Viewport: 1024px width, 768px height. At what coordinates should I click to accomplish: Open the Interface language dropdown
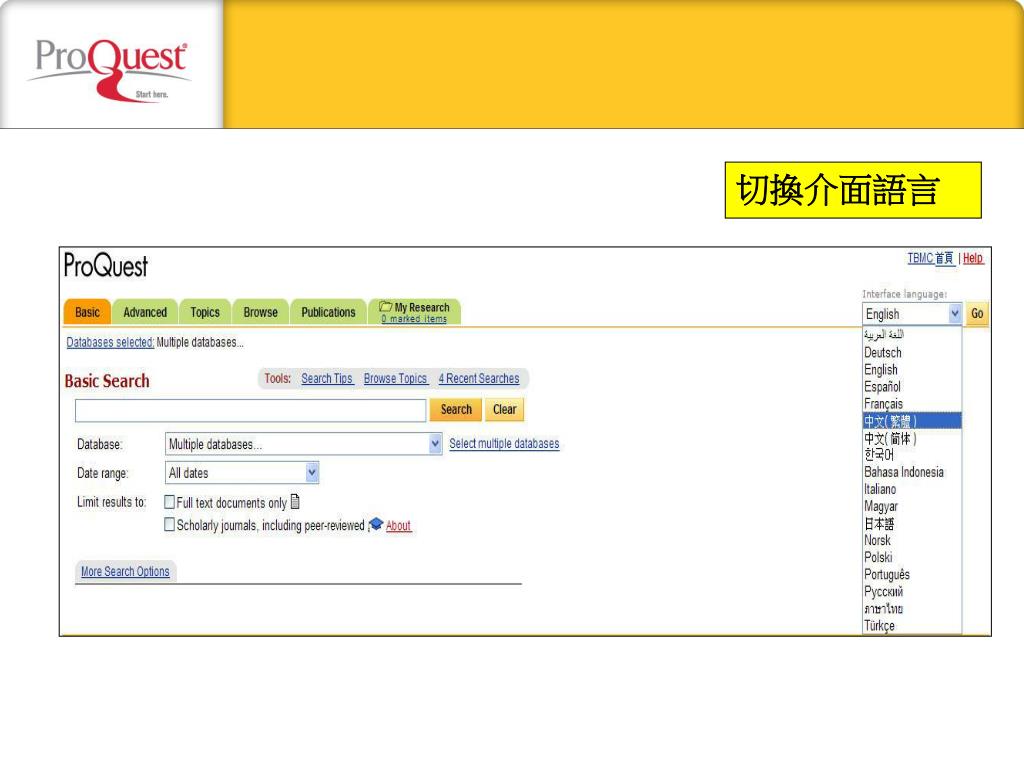tap(912, 313)
